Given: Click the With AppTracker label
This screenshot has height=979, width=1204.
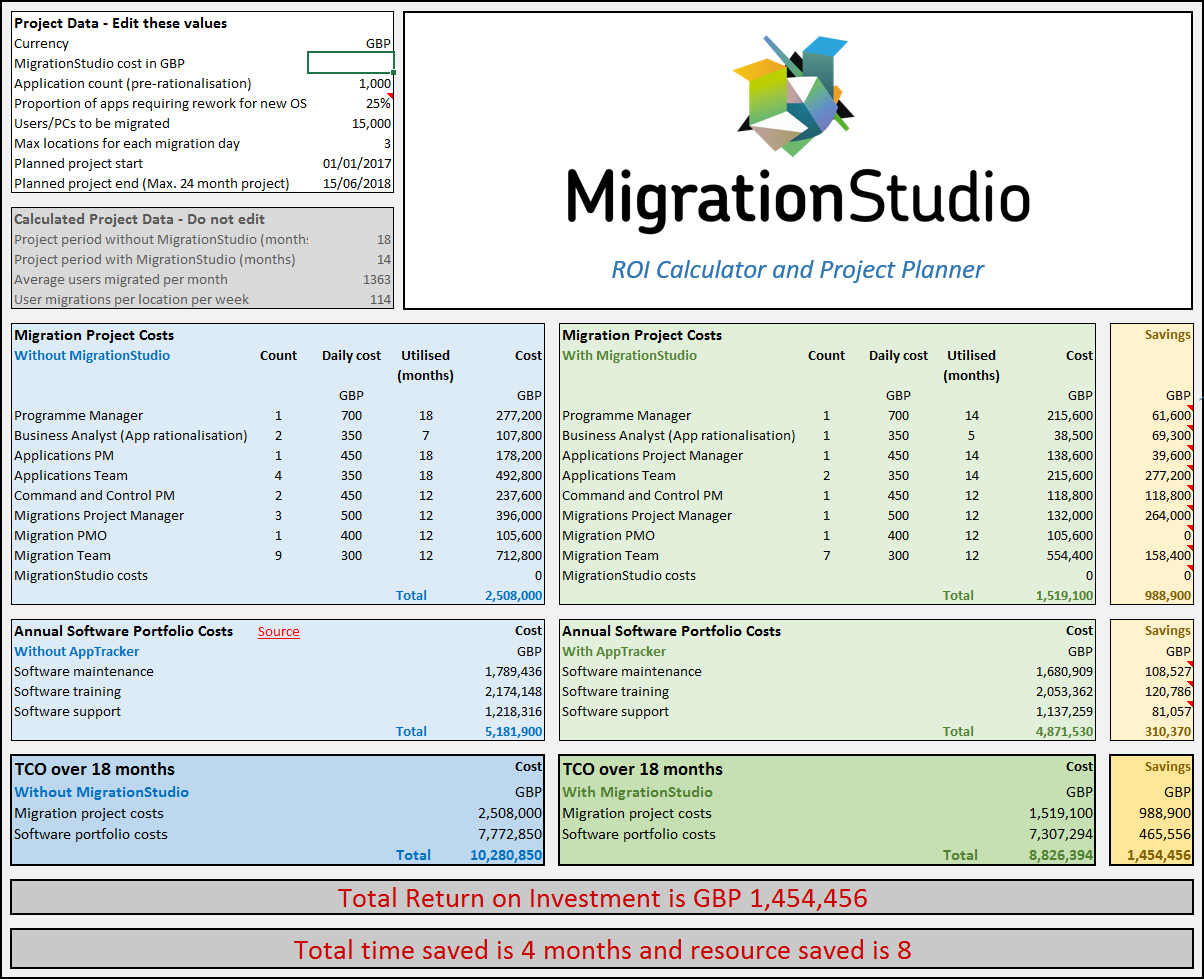Looking at the screenshot, I should coord(614,652).
